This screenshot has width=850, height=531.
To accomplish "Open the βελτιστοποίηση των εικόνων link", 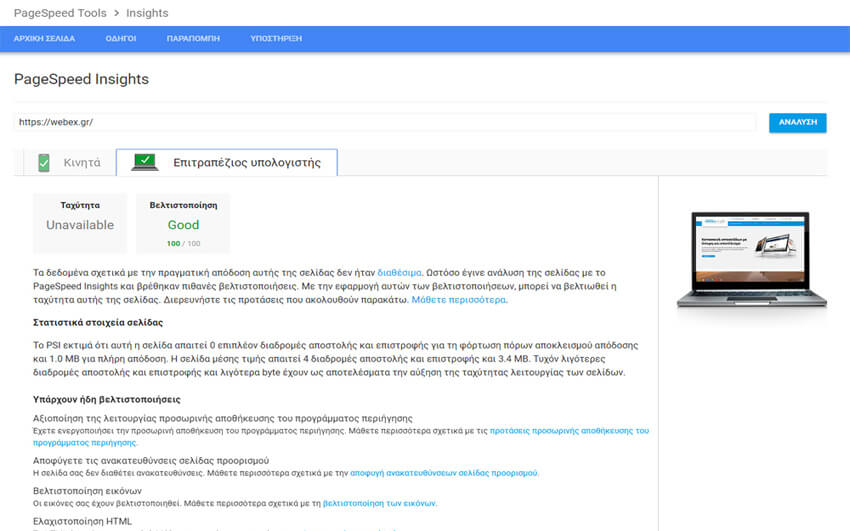I will click(x=379, y=503).
